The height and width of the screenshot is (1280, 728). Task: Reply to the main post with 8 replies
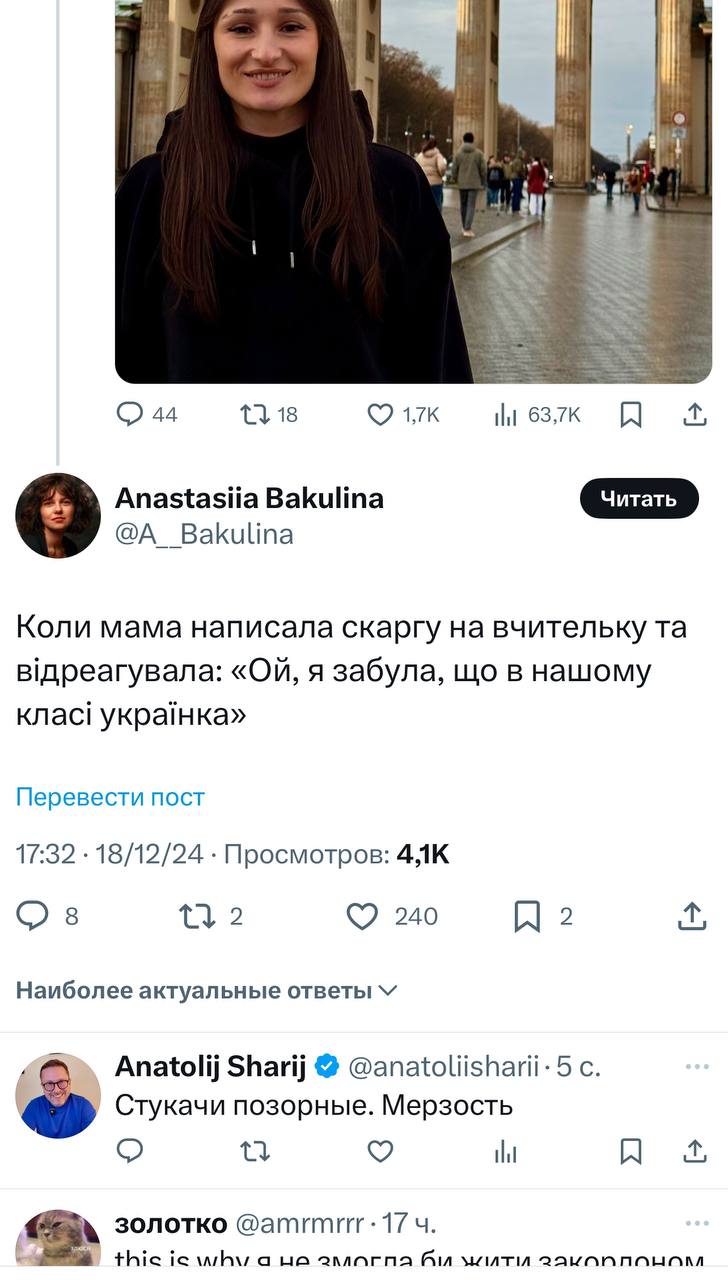[34, 916]
